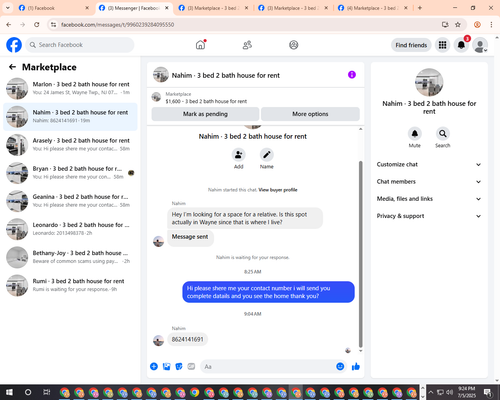Switch to the first (3) Marketplace tab
The width and height of the screenshot is (500, 400).
pos(213,8)
